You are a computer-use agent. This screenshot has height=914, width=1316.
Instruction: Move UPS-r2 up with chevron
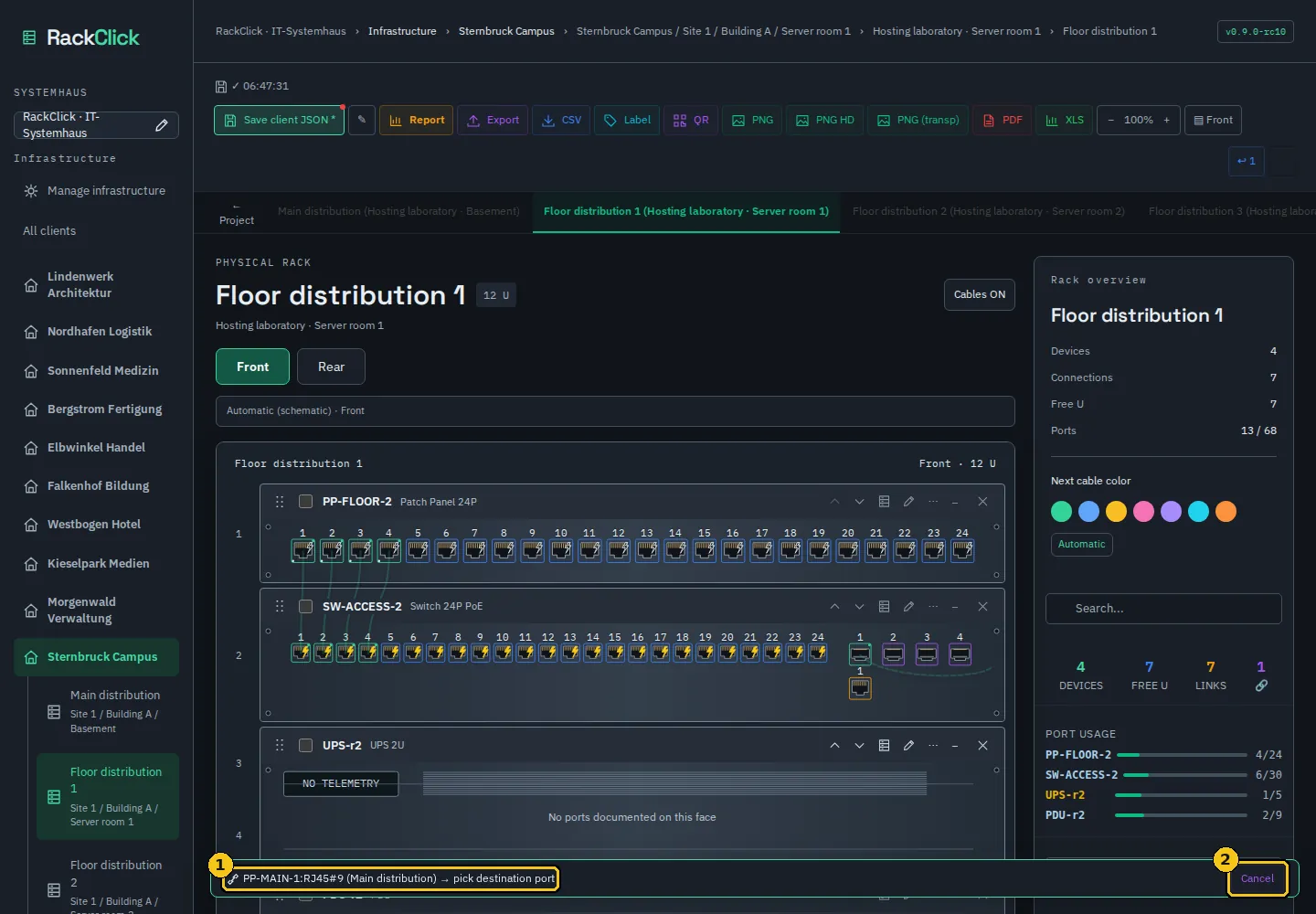click(x=834, y=745)
